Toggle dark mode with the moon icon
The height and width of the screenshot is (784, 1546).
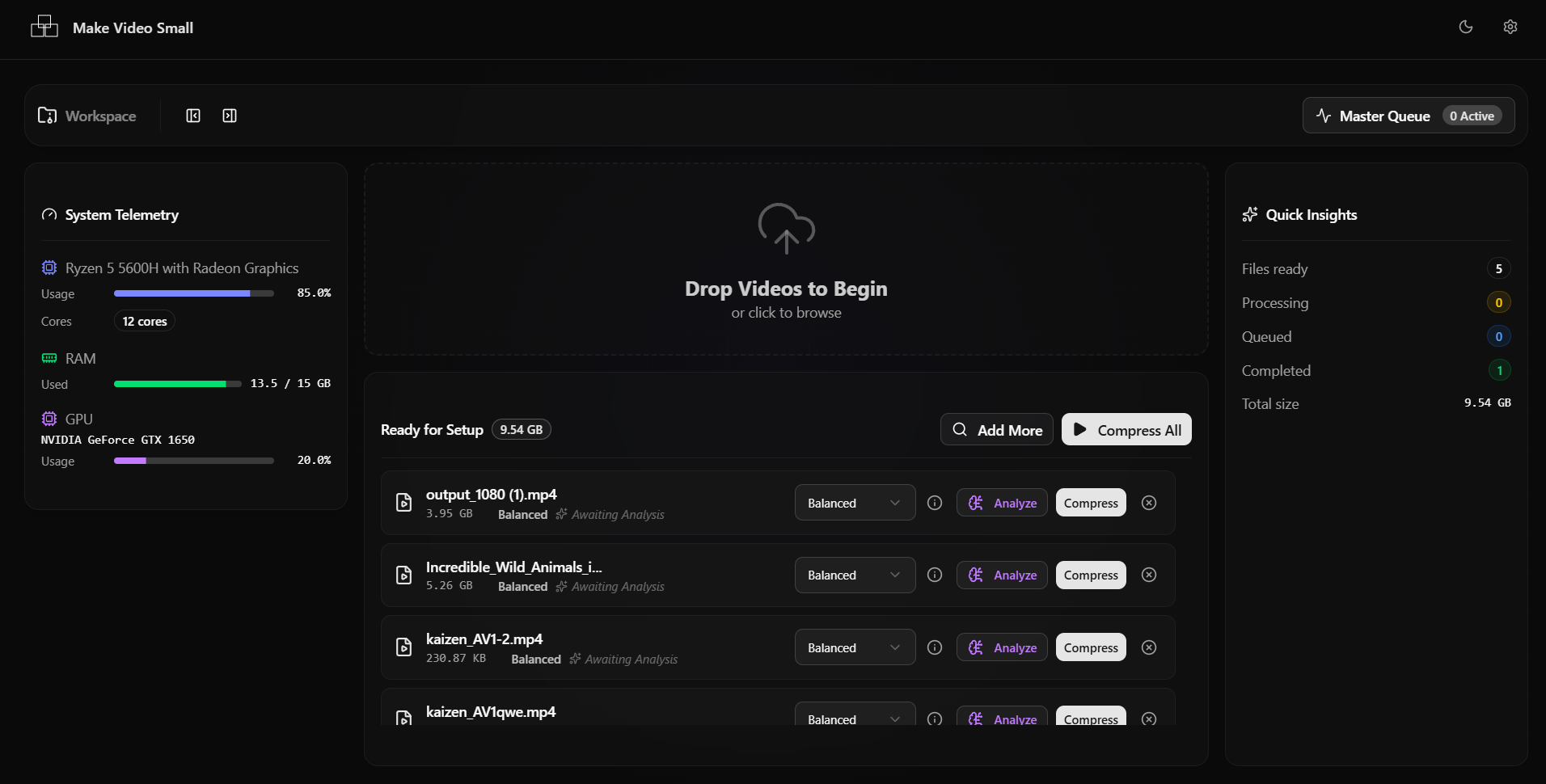pyautogui.click(x=1465, y=27)
